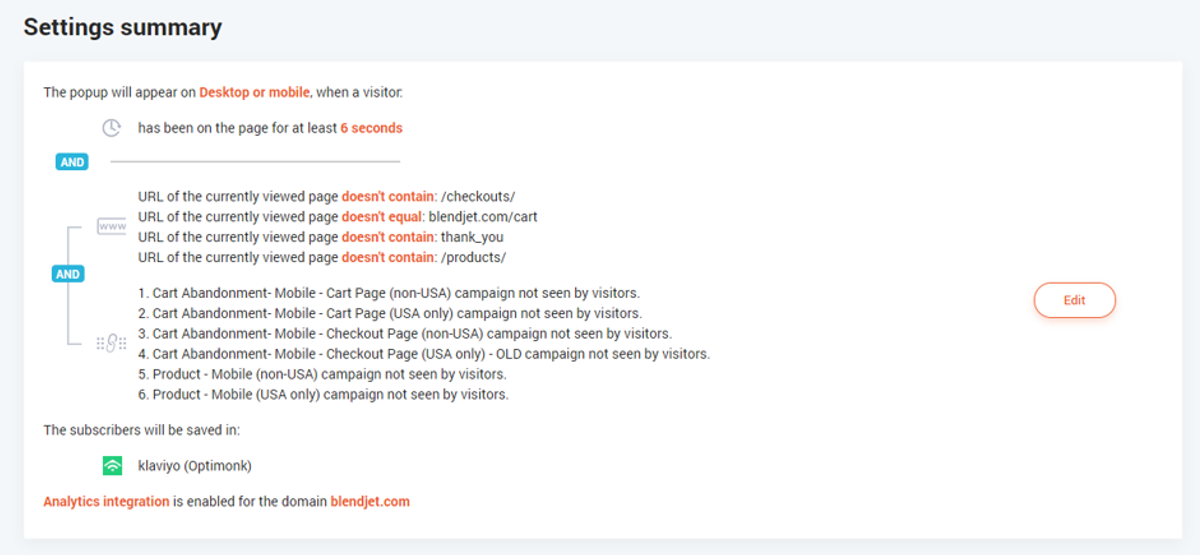
Task: Click the blendjet.com domain link
Action: (370, 501)
